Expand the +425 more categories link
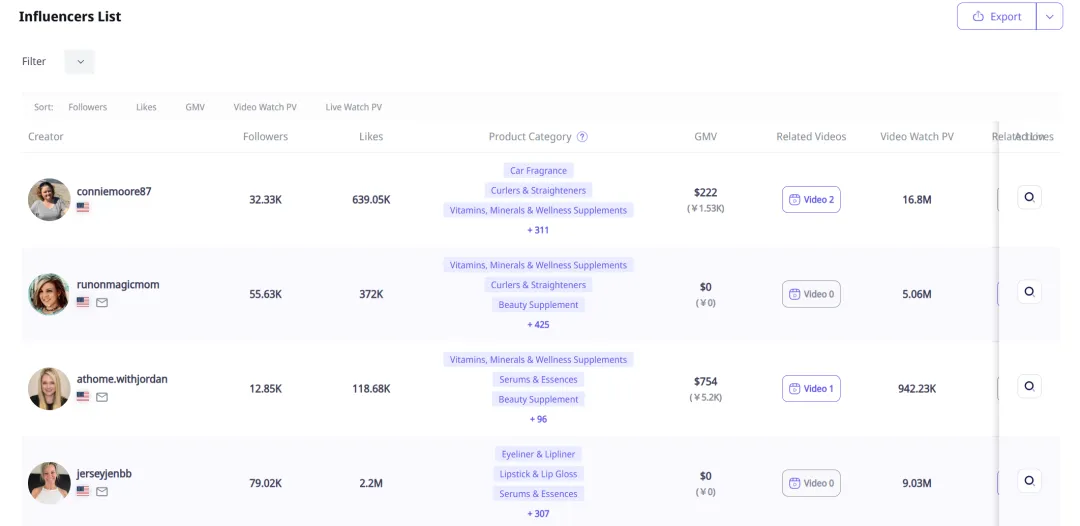 tap(538, 325)
